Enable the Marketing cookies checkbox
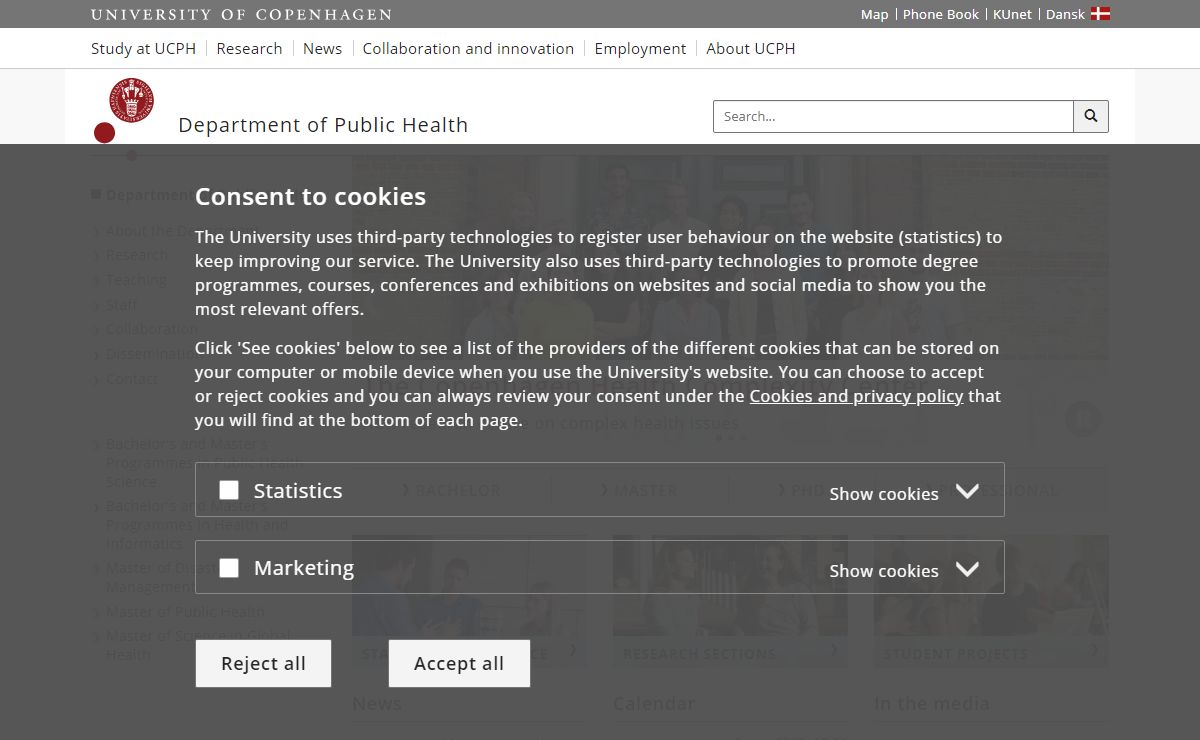The image size is (1200, 740). click(229, 568)
